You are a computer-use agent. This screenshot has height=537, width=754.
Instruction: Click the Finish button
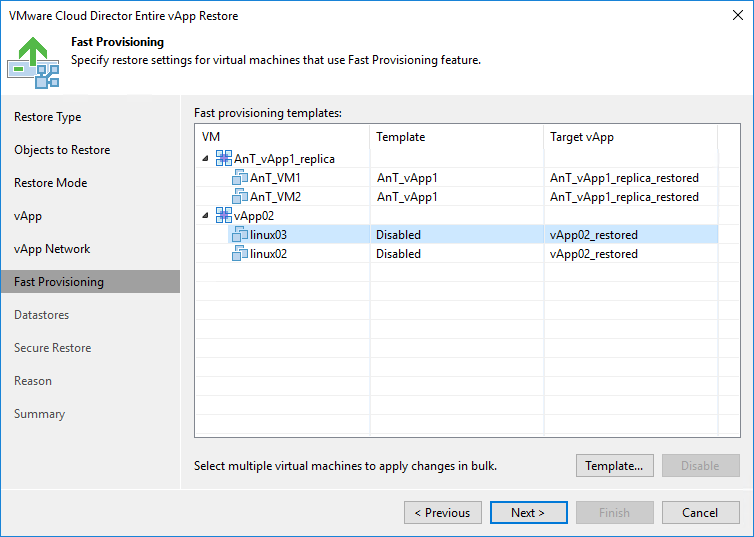(x=615, y=512)
